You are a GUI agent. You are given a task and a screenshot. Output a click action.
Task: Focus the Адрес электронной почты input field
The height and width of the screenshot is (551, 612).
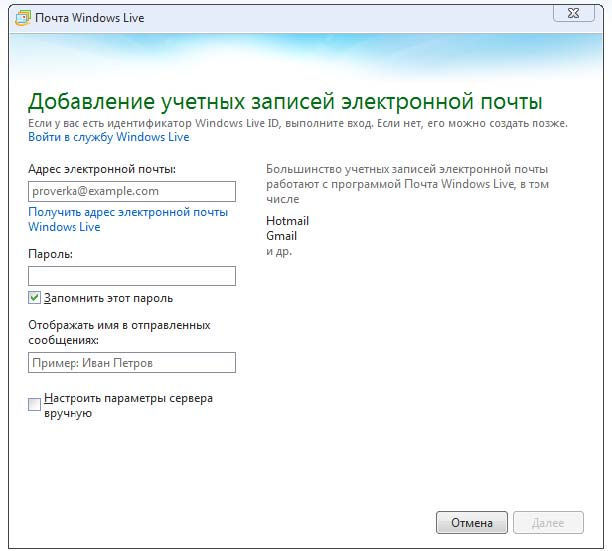point(132,191)
